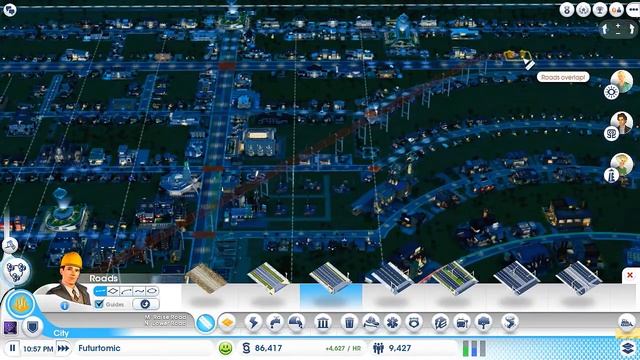Image resolution: width=640 pixels, height=360 pixels.
Task: Select freeform curvy road drawing mode
Action: pyautogui.click(x=139, y=291)
